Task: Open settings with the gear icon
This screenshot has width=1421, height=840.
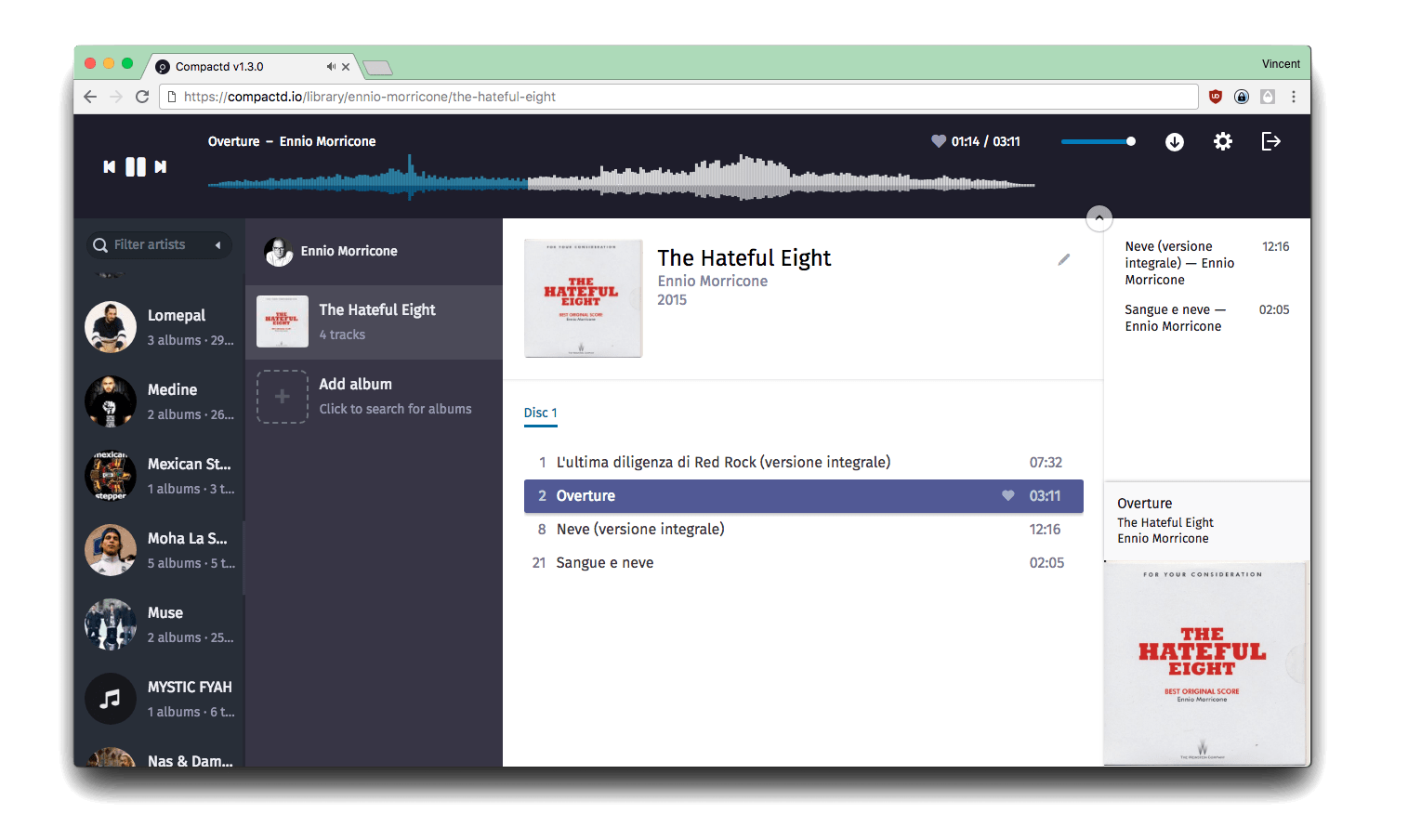Action: click(1223, 141)
